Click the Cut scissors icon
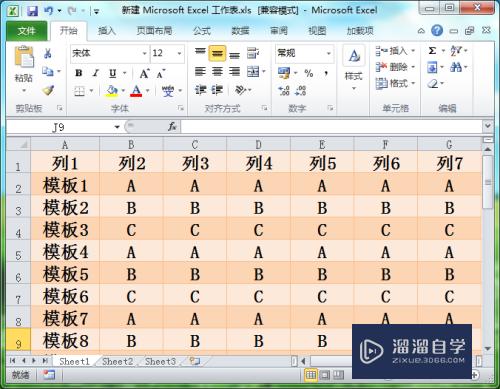The height and width of the screenshot is (389, 500). (48, 53)
